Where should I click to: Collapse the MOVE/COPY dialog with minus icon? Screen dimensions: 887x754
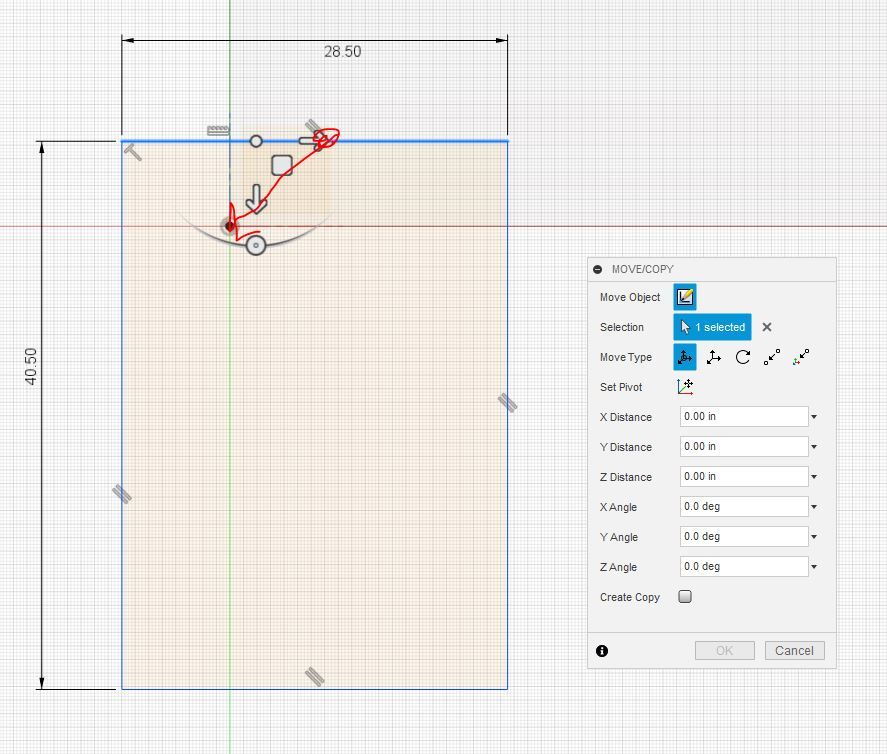[x=597, y=269]
